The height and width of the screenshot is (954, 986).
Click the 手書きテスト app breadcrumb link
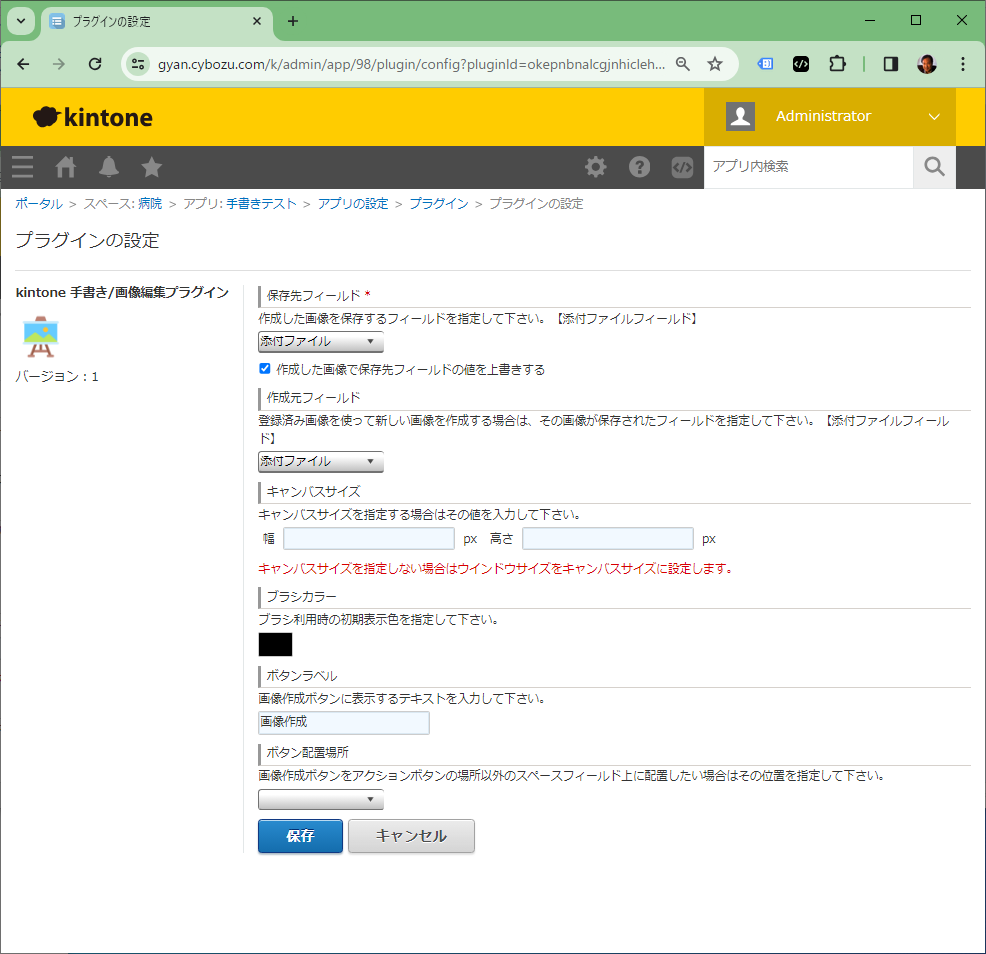pos(262,204)
